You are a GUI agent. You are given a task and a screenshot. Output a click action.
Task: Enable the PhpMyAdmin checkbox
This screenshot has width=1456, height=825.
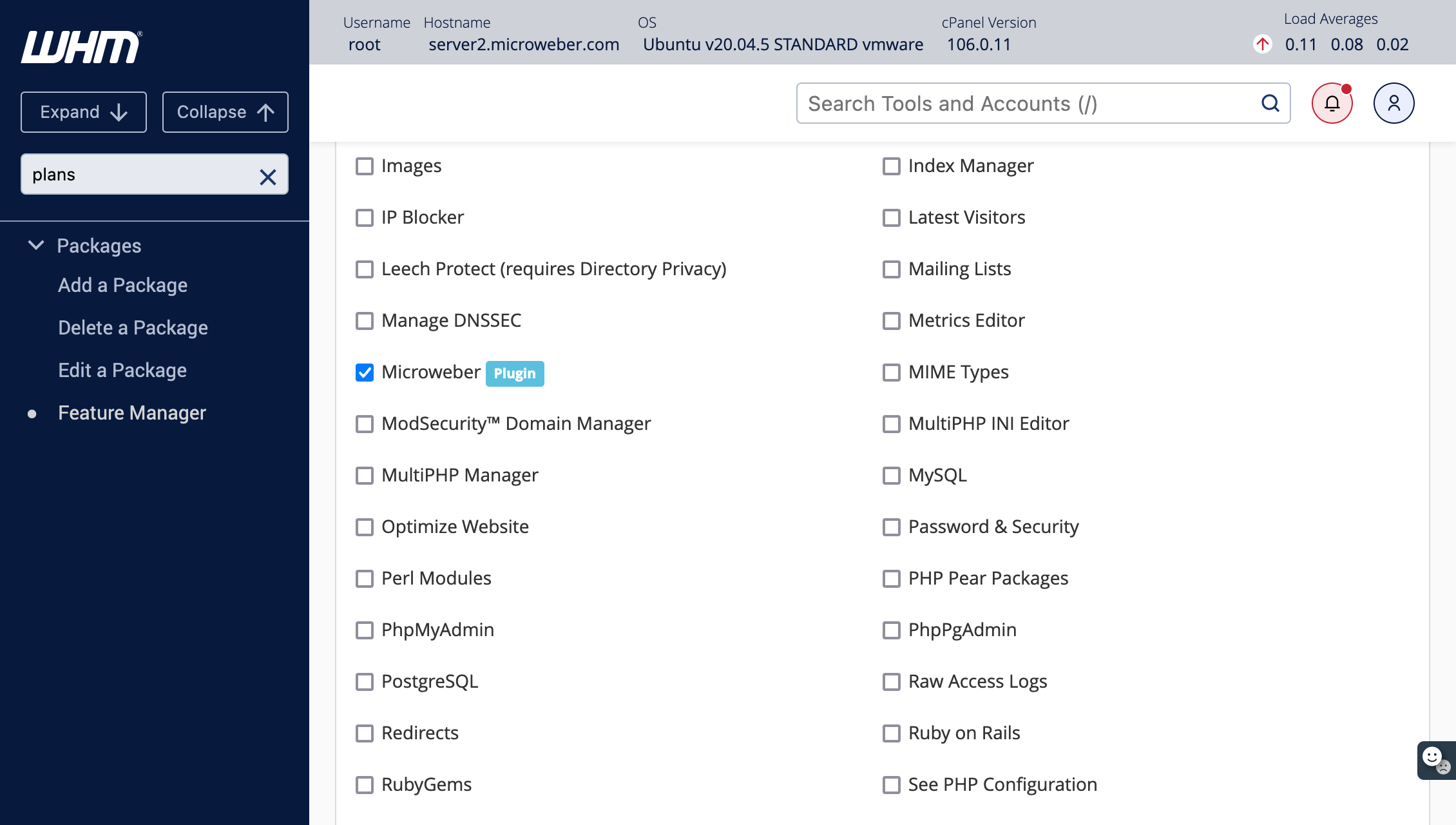click(x=365, y=630)
